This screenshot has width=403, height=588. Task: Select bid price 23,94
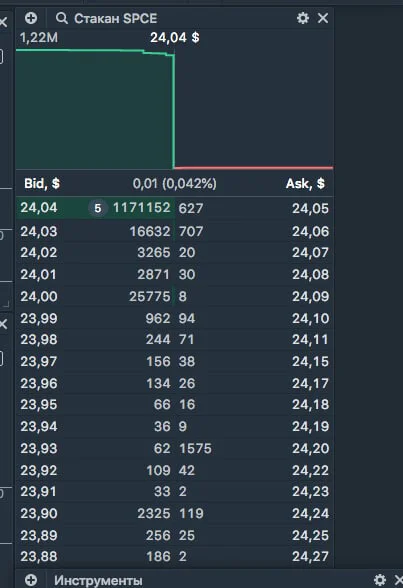coord(39,427)
